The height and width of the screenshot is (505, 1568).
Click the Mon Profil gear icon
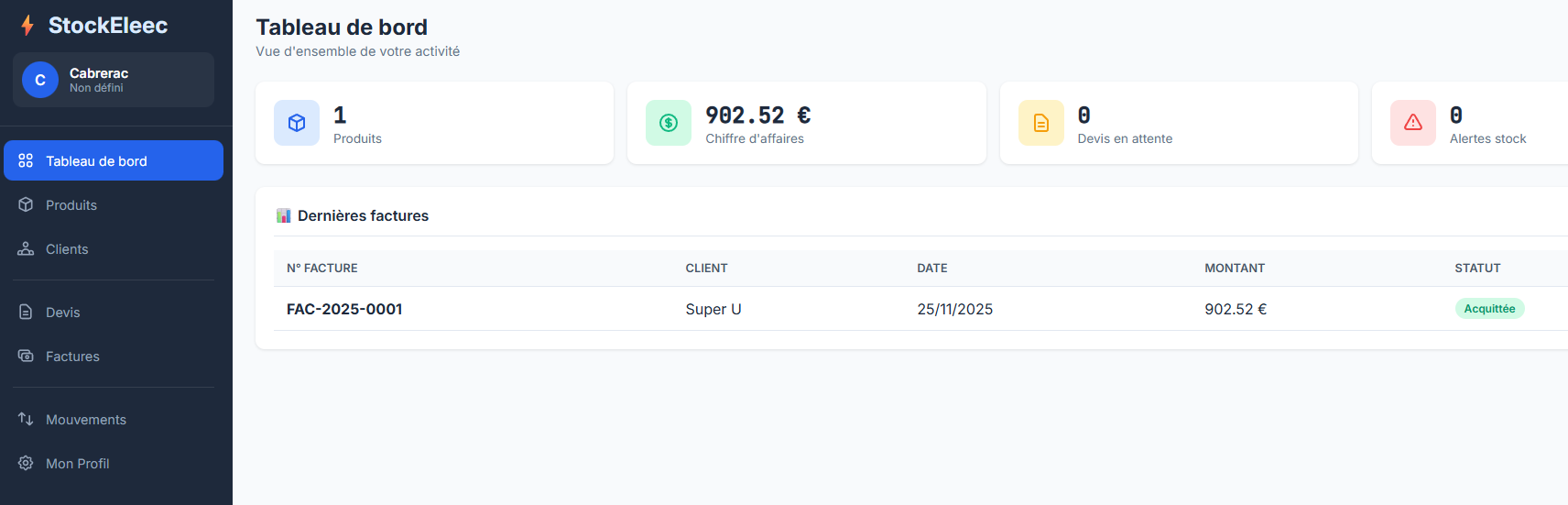pyautogui.click(x=26, y=464)
